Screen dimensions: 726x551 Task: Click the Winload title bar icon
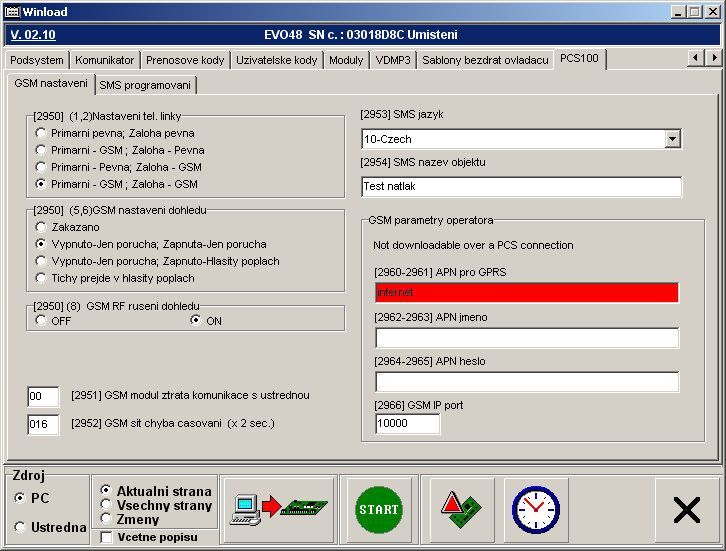13,11
